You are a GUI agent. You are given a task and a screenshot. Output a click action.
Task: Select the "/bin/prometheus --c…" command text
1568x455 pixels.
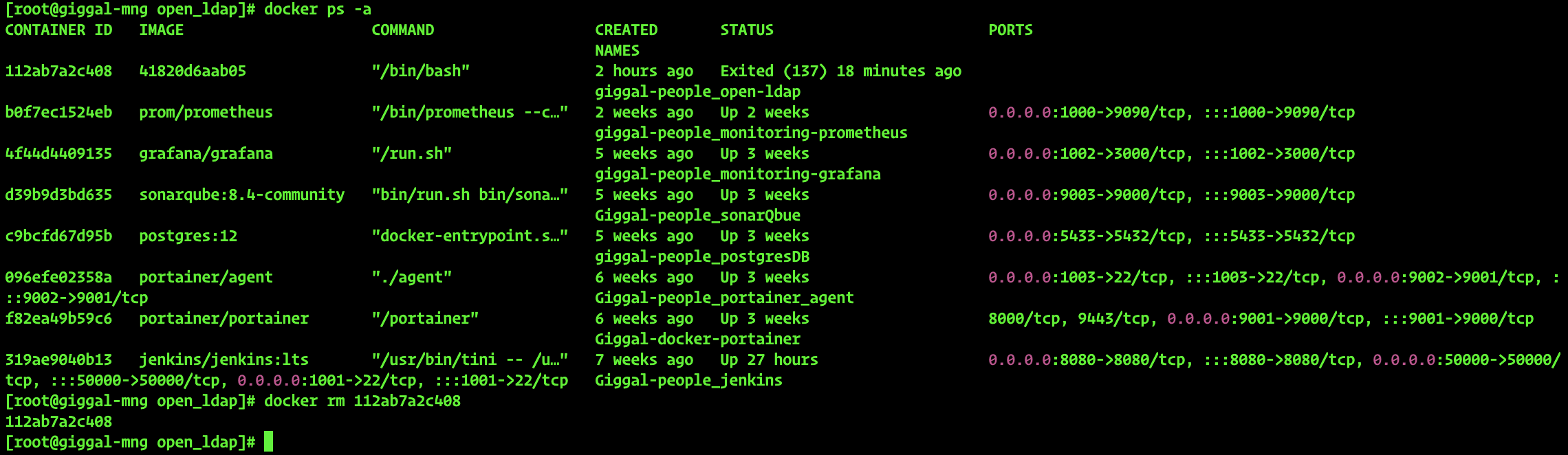(470, 113)
